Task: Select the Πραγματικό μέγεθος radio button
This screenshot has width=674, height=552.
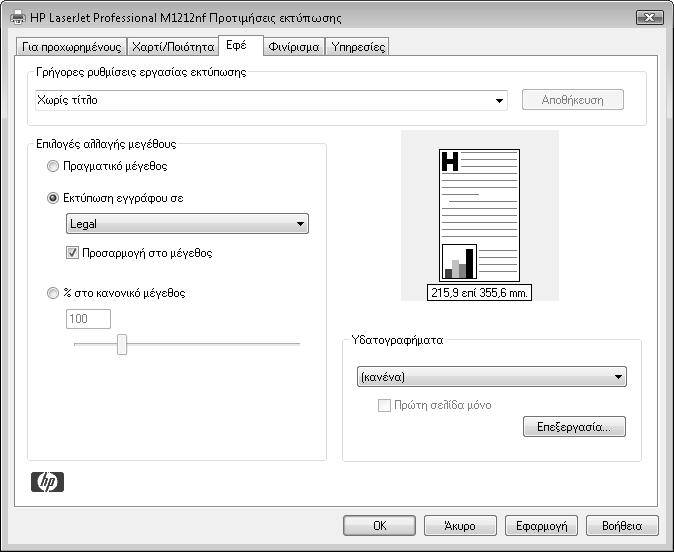Action: coord(53,166)
